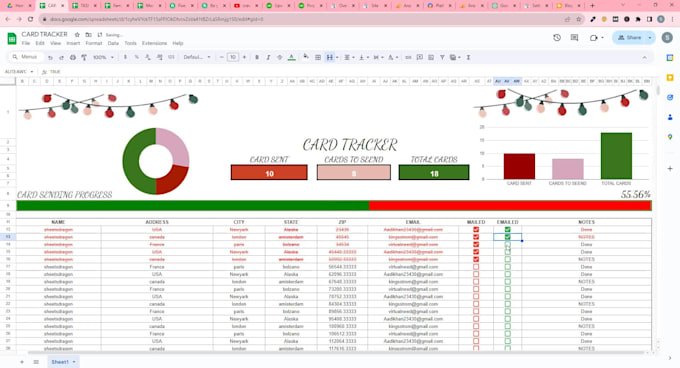The image size is (680, 368).
Task: Open the Data menu
Action: pyautogui.click(x=113, y=43)
